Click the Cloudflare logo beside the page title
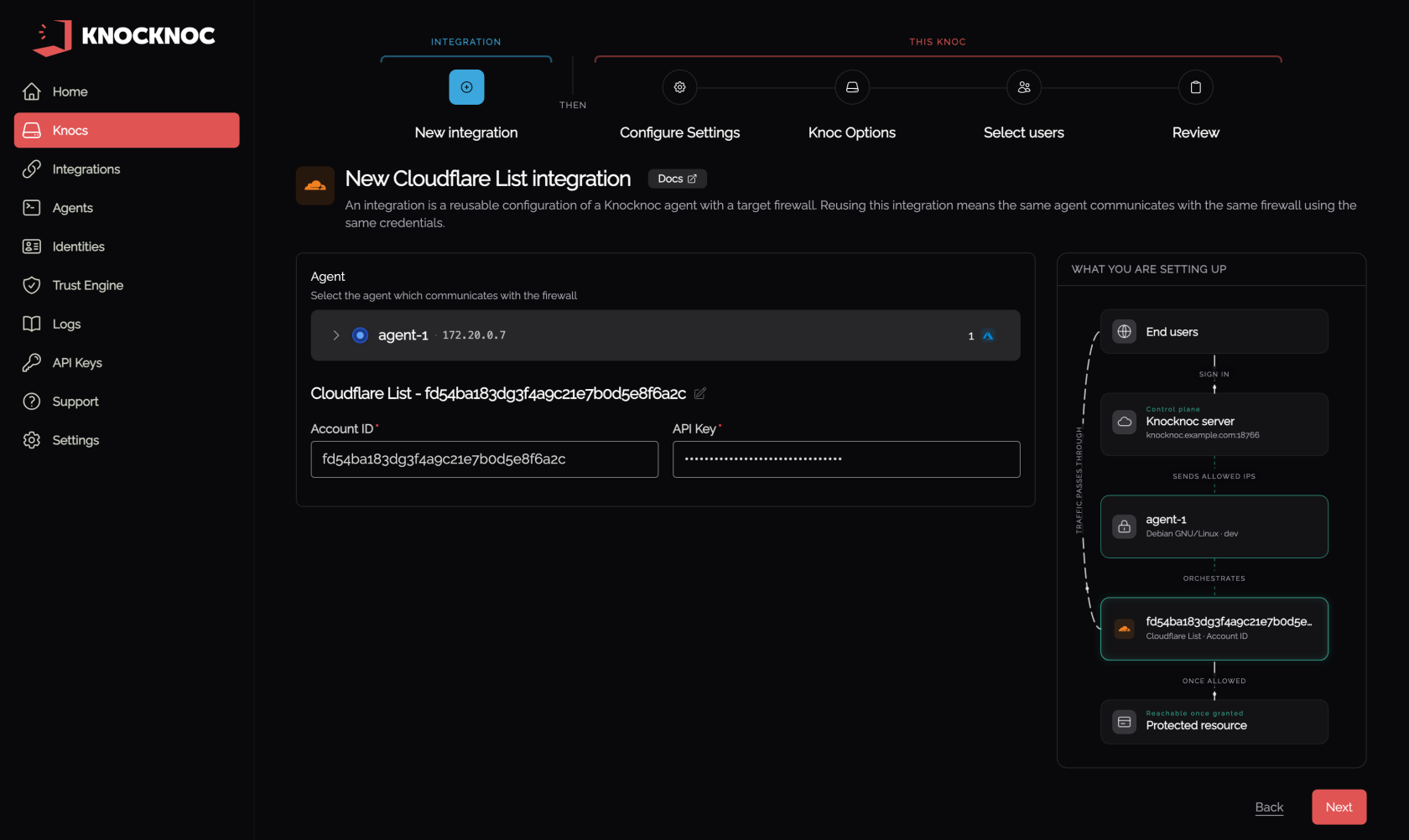 (315, 185)
